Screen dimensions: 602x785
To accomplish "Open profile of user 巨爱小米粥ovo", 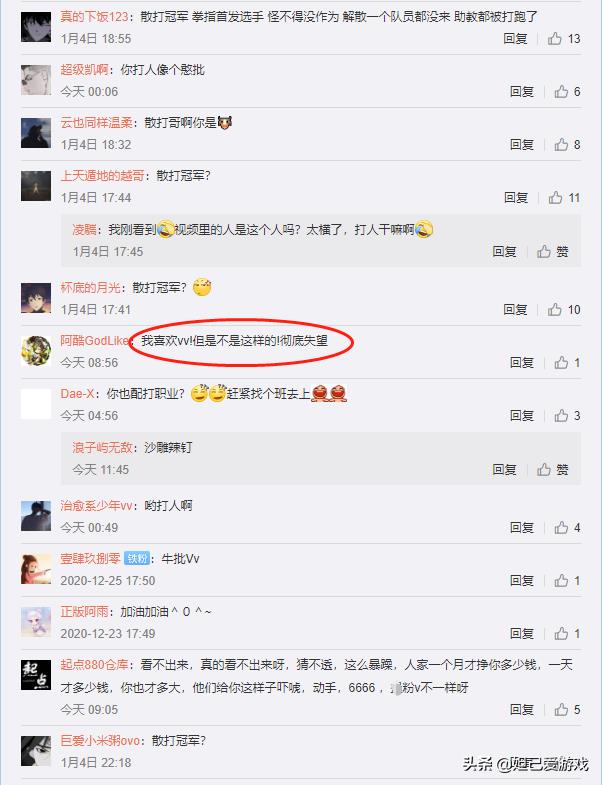I will click(100, 740).
